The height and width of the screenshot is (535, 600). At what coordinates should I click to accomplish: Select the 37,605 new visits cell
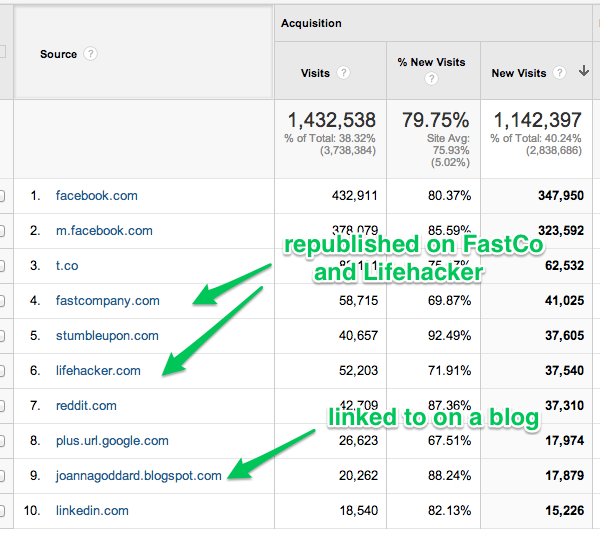pos(564,336)
